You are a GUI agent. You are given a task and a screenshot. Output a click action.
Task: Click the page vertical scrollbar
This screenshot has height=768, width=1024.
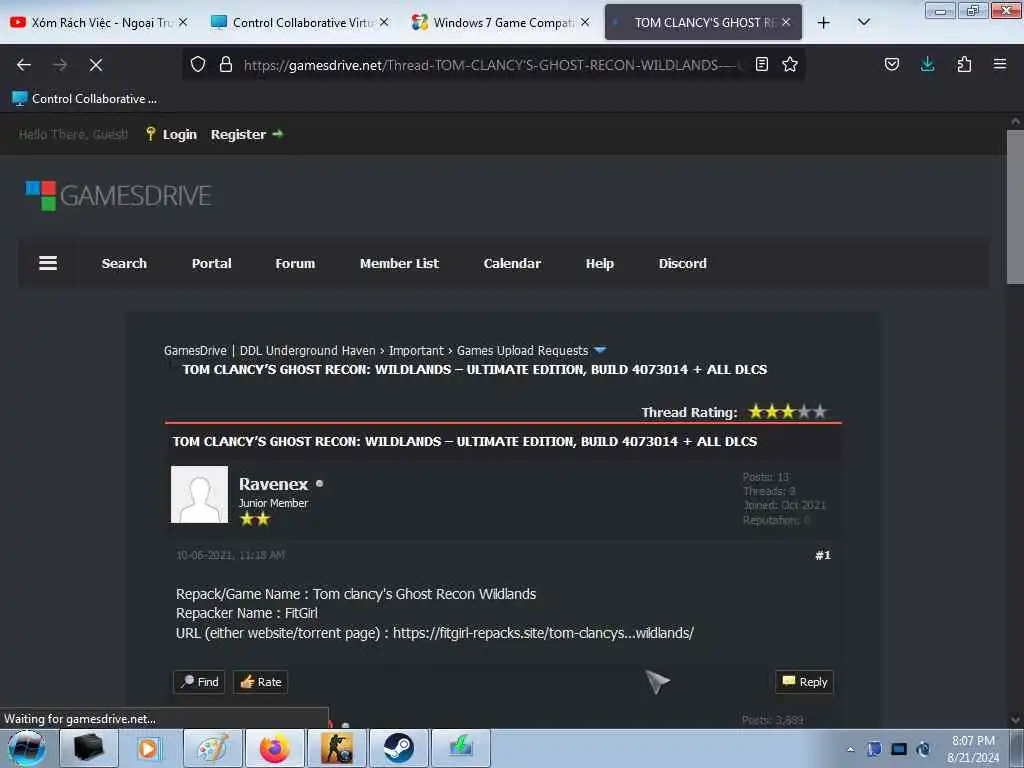pyautogui.click(x=1015, y=206)
